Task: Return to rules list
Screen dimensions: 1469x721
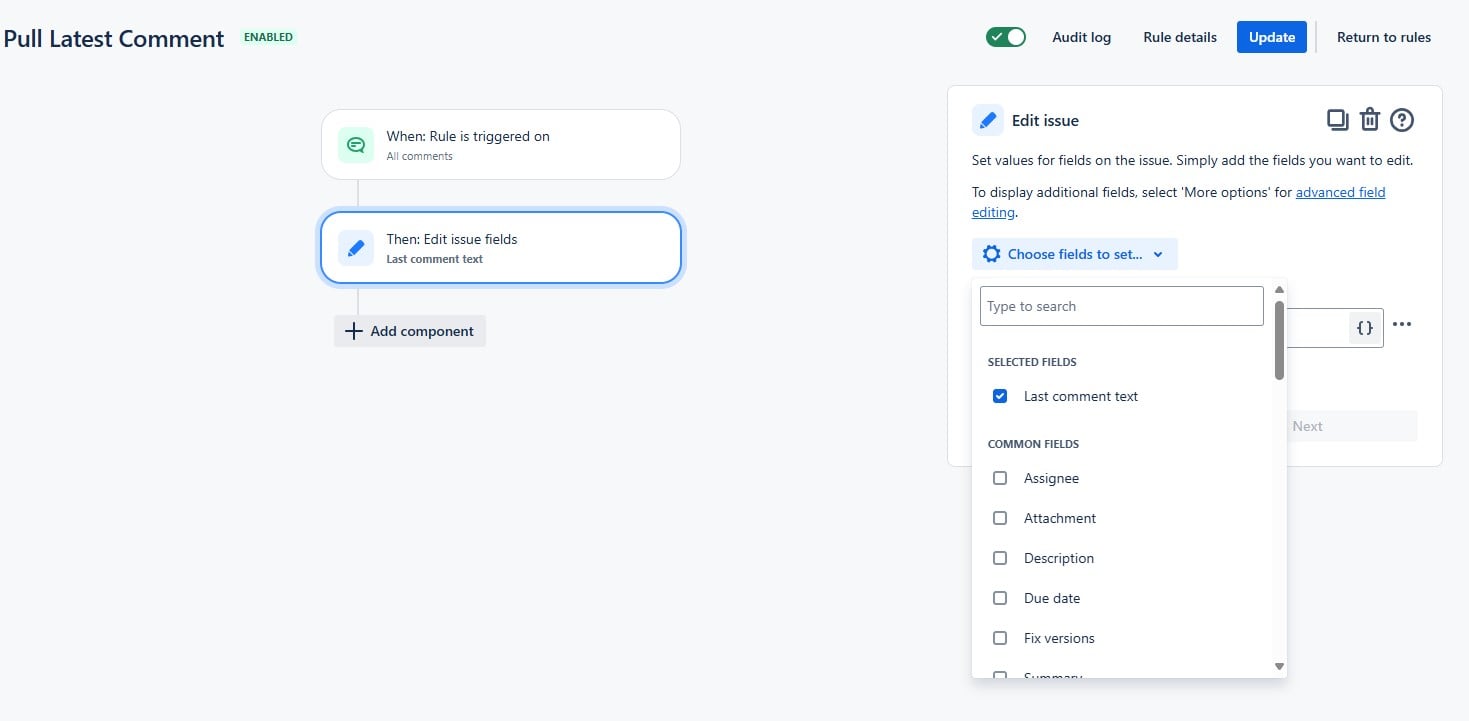Action: tap(1384, 37)
